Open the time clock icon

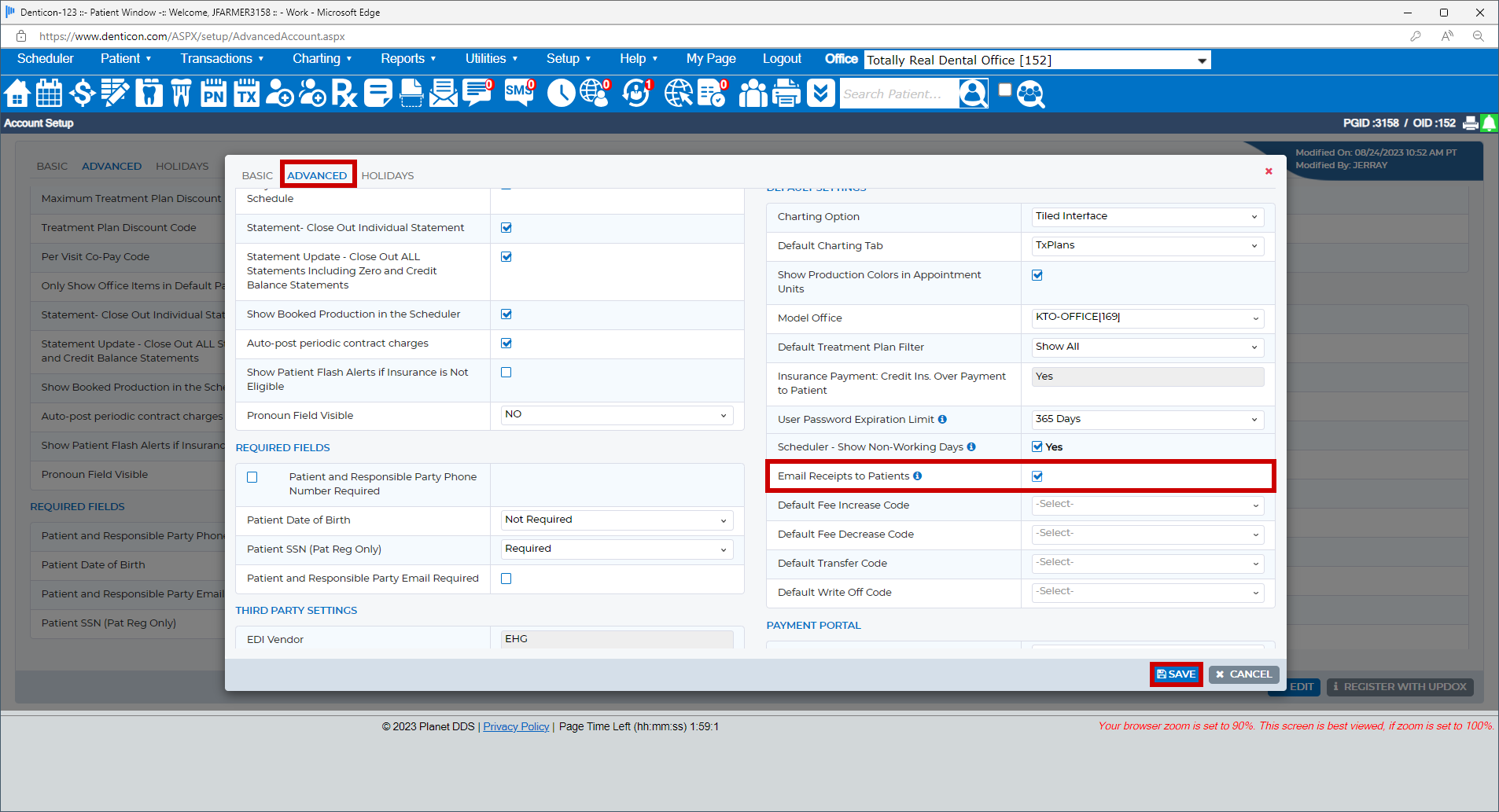coord(560,94)
